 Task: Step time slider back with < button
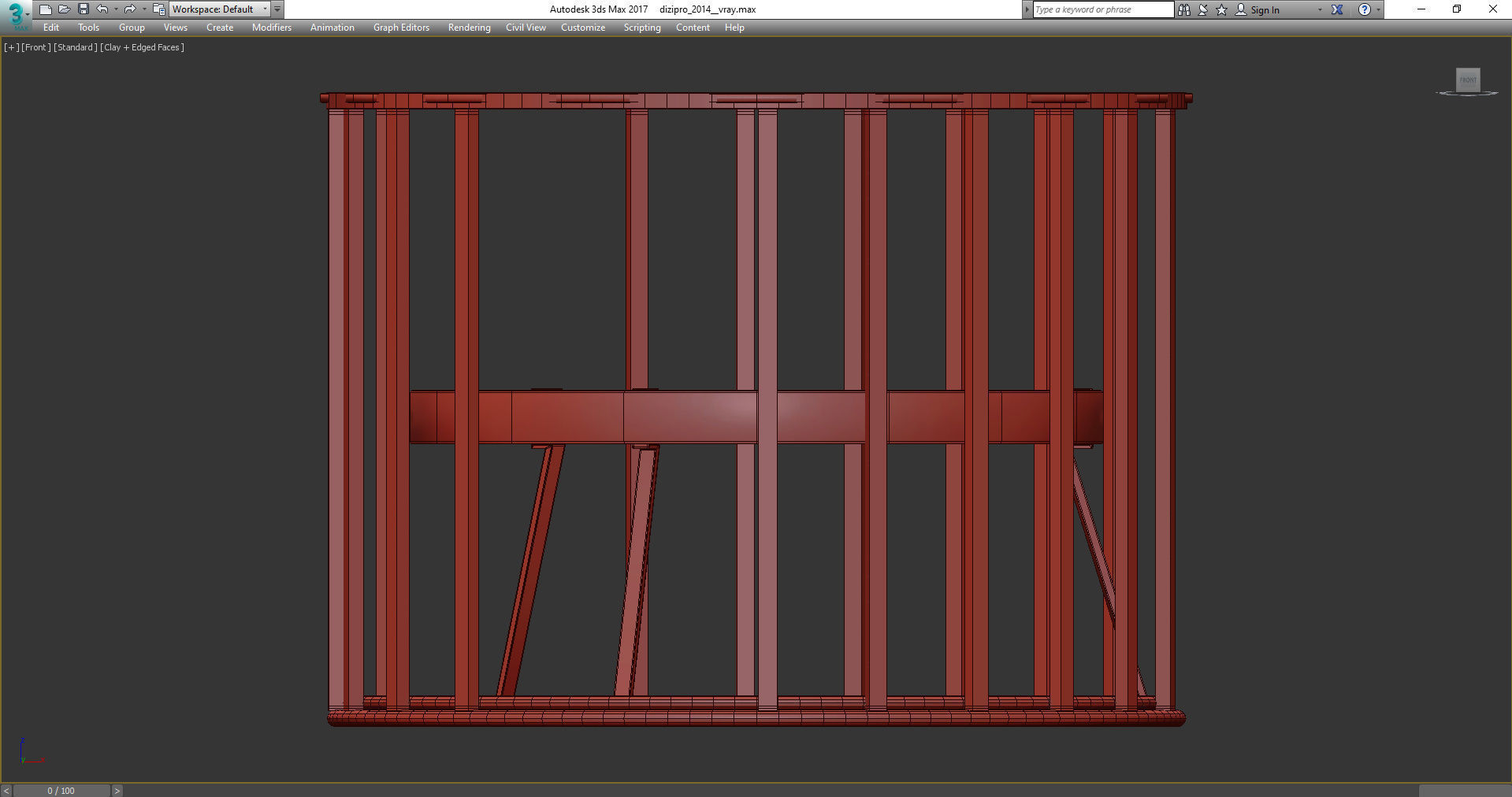click(6, 791)
